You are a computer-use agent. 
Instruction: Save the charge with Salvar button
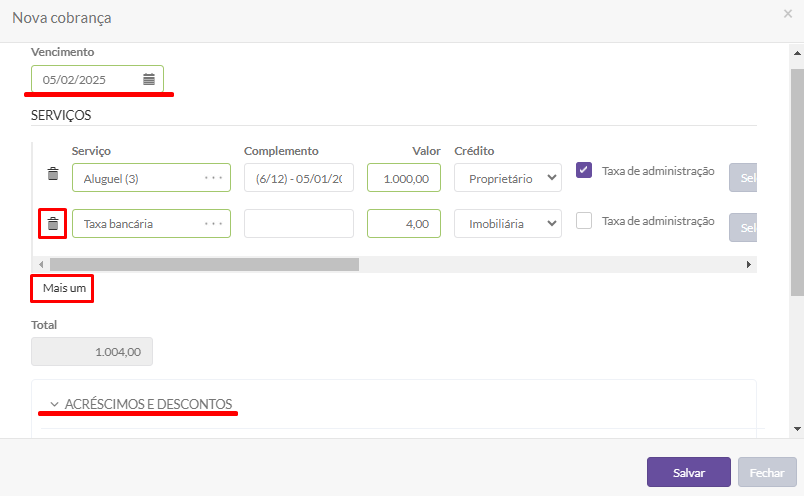pyautogui.click(x=688, y=472)
